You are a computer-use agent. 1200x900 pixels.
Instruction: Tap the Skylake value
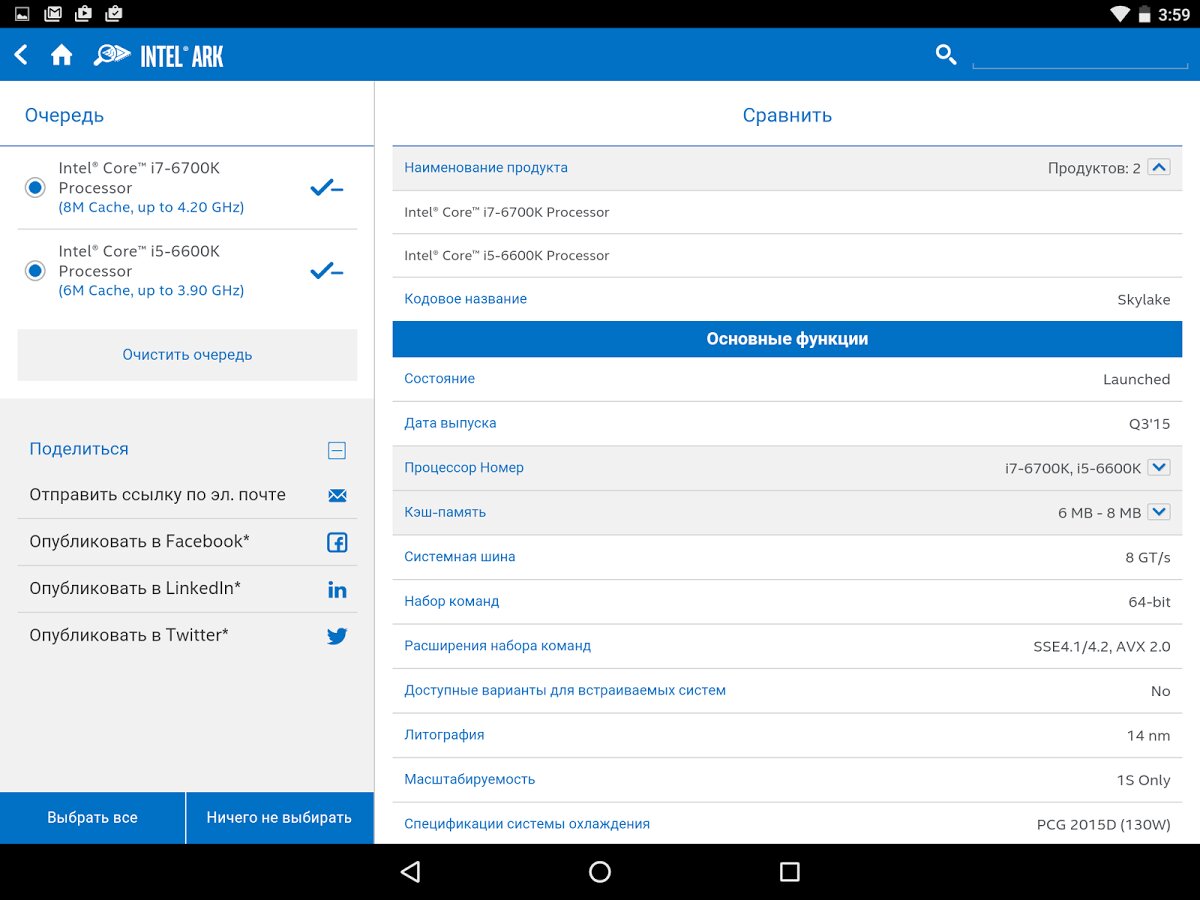click(1144, 300)
